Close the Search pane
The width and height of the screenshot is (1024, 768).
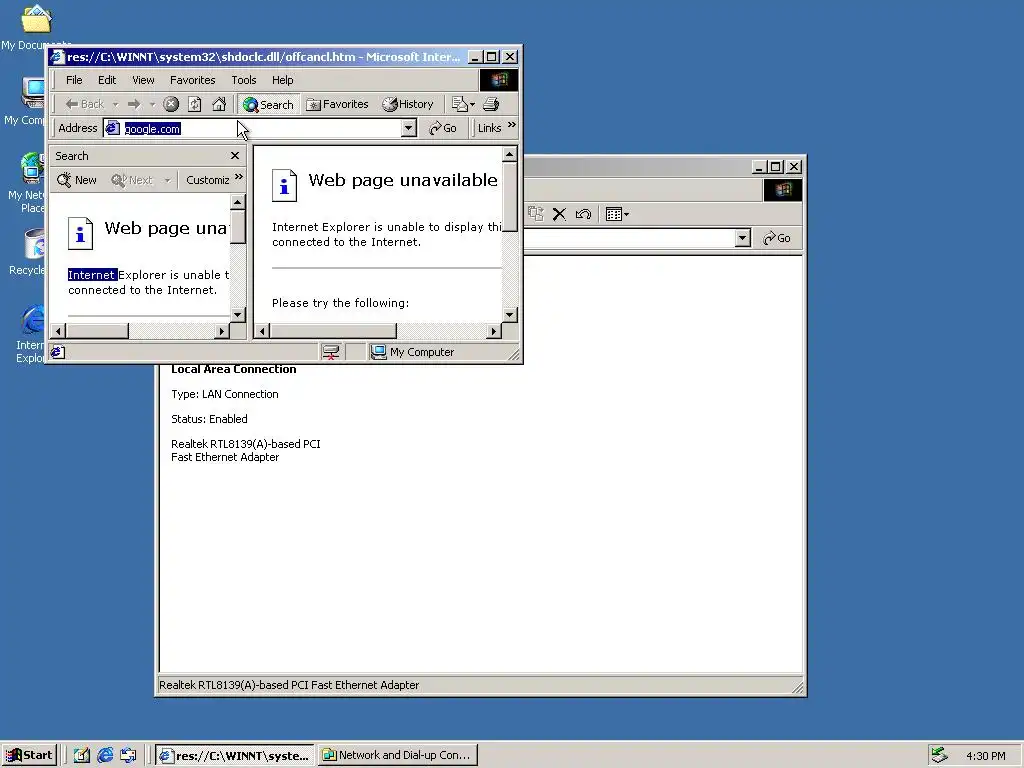click(235, 155)
